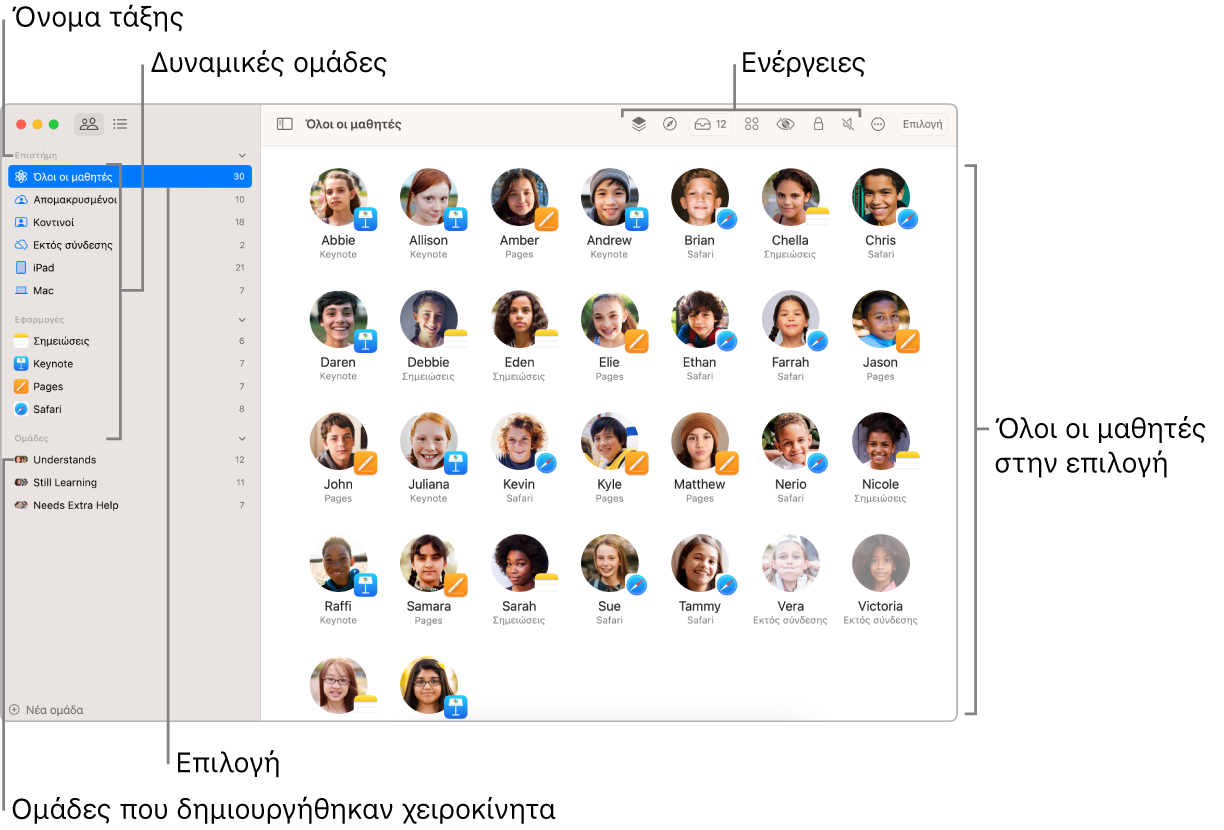1224x830 pixels.
Task: Select student Nerio's avatar
Action: 791,442
